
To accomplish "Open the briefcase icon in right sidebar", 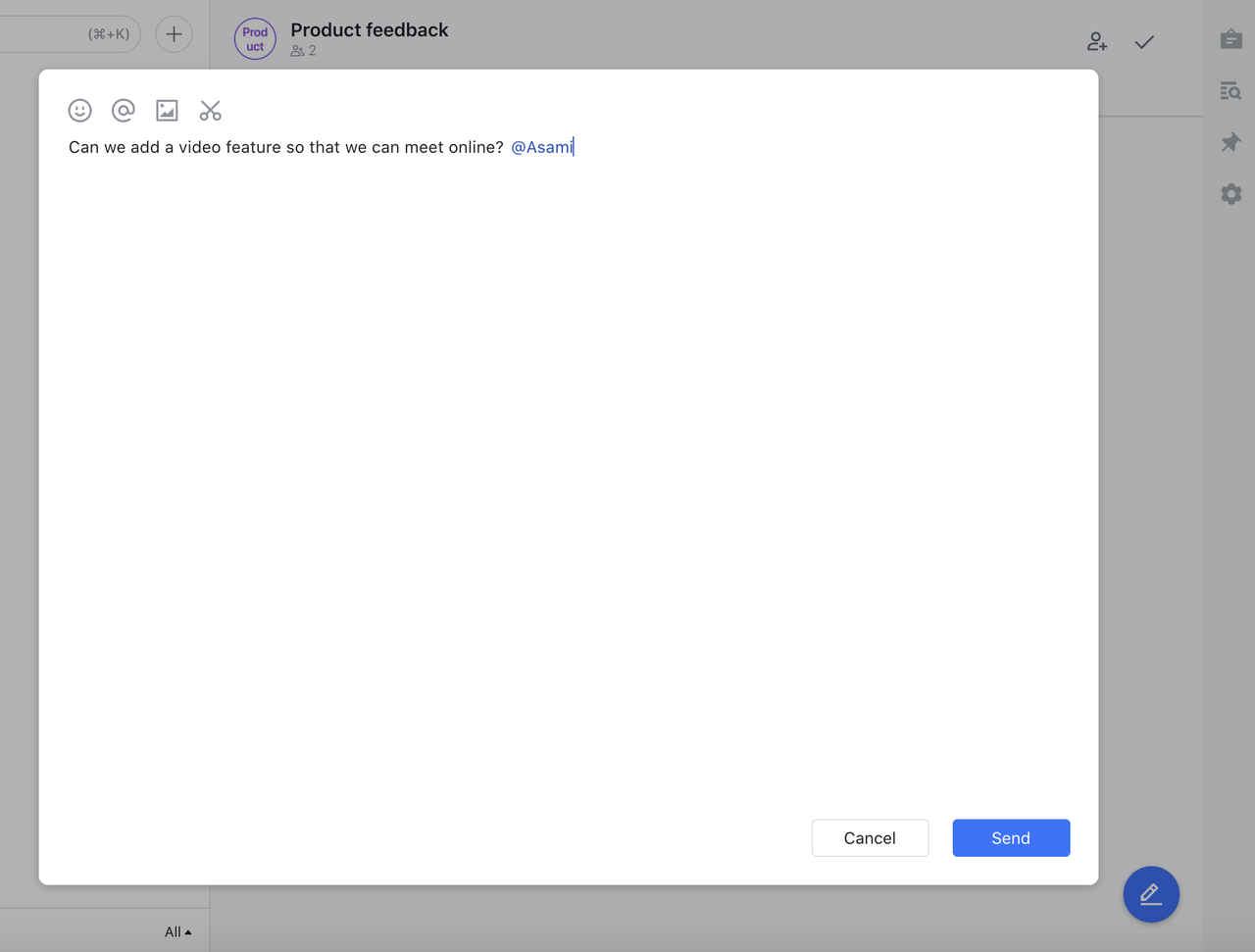I will coord(1231,40).
